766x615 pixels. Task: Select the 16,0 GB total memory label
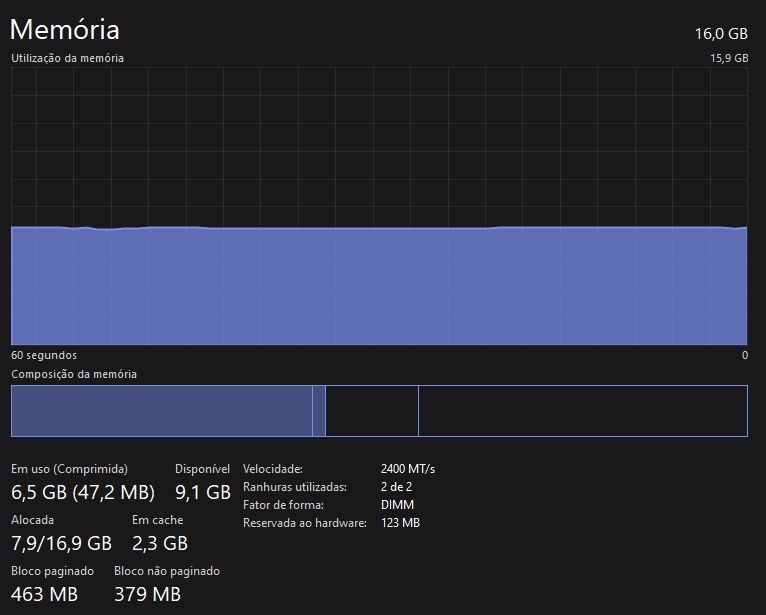click(721, 34)
